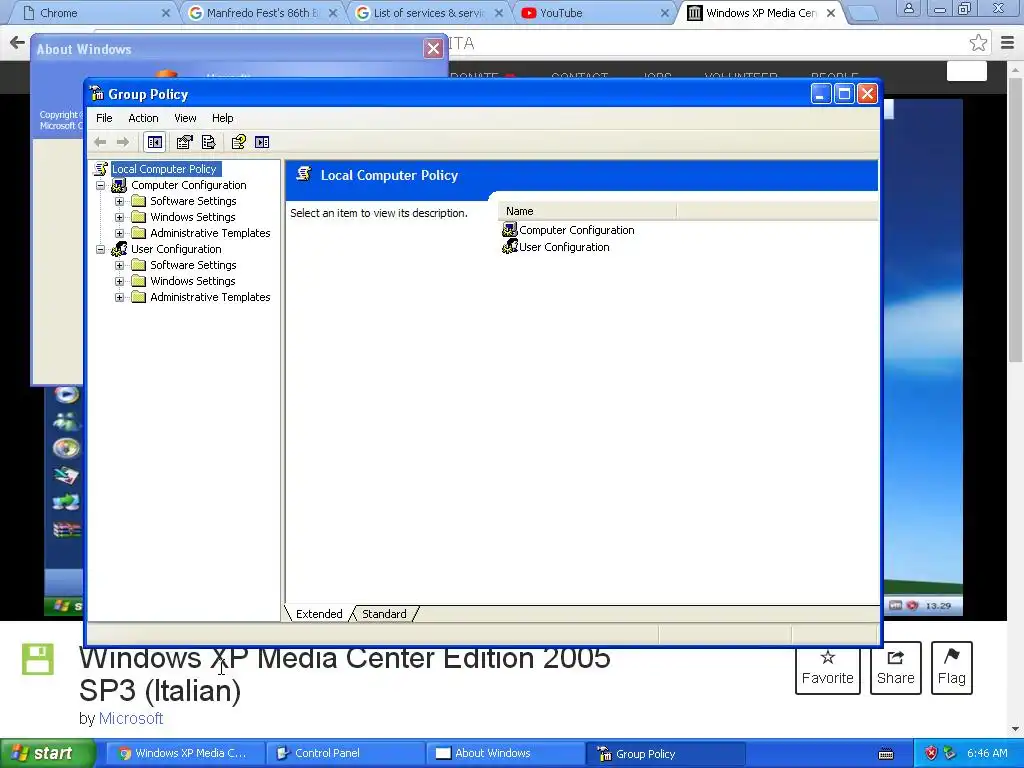Click the Chrome user profile icon
Viewport: 1024px width, 768px height.
(908, 8)
